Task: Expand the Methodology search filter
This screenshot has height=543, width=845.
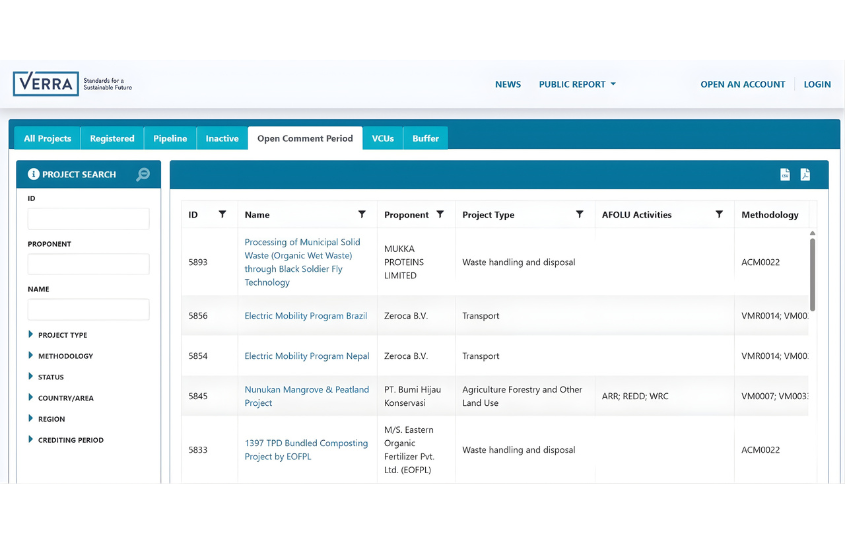Action: tap(65, 356)
